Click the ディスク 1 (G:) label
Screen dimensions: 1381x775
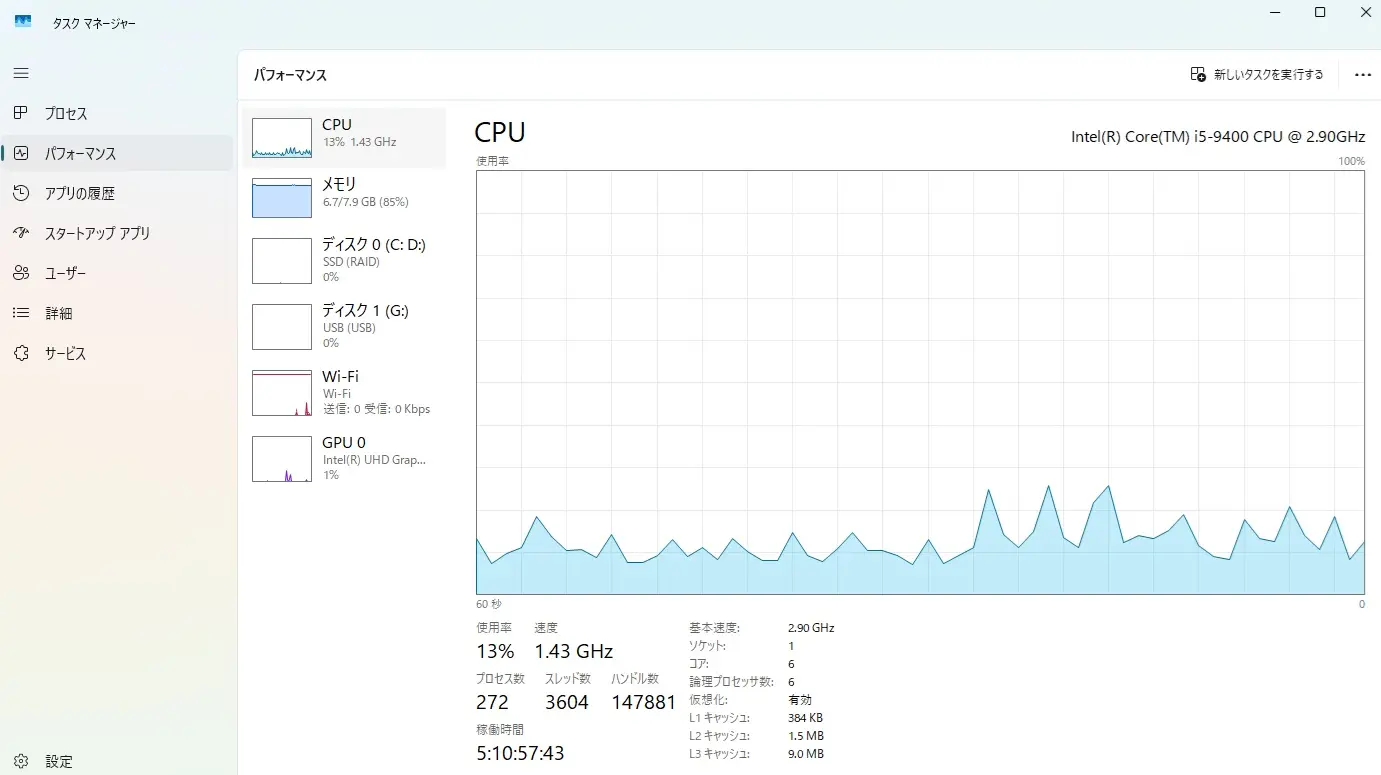365,311
